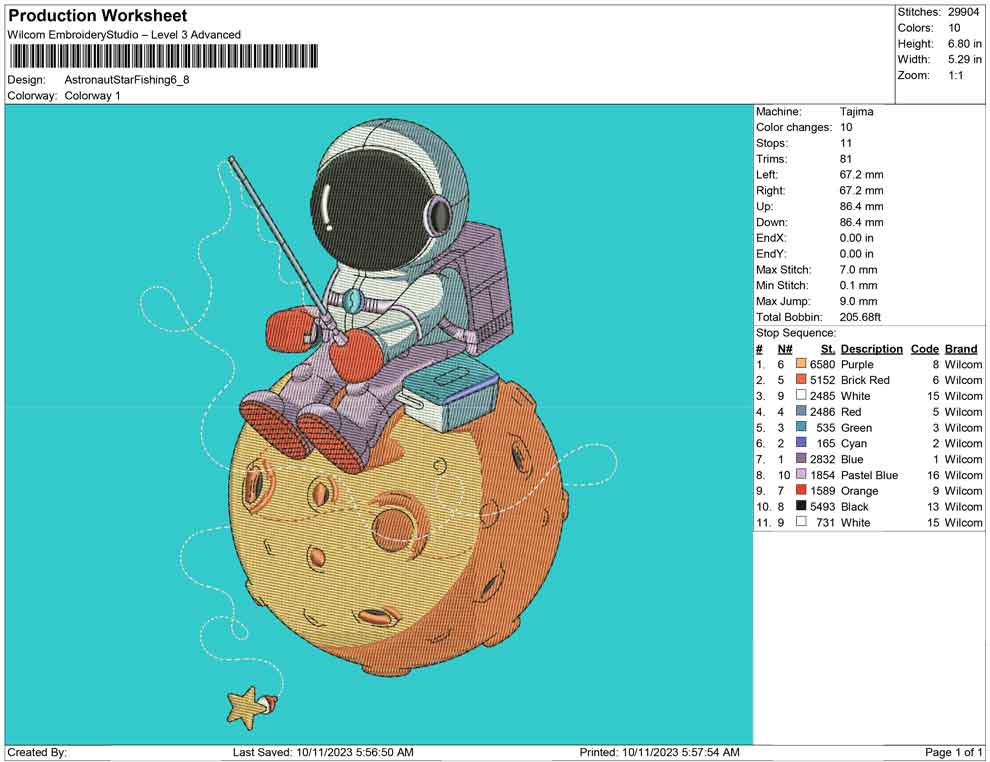Click the barcode under the Wilcom title
Image resolution: width=990 pixels, height=762 pixels.
point(163,57)
